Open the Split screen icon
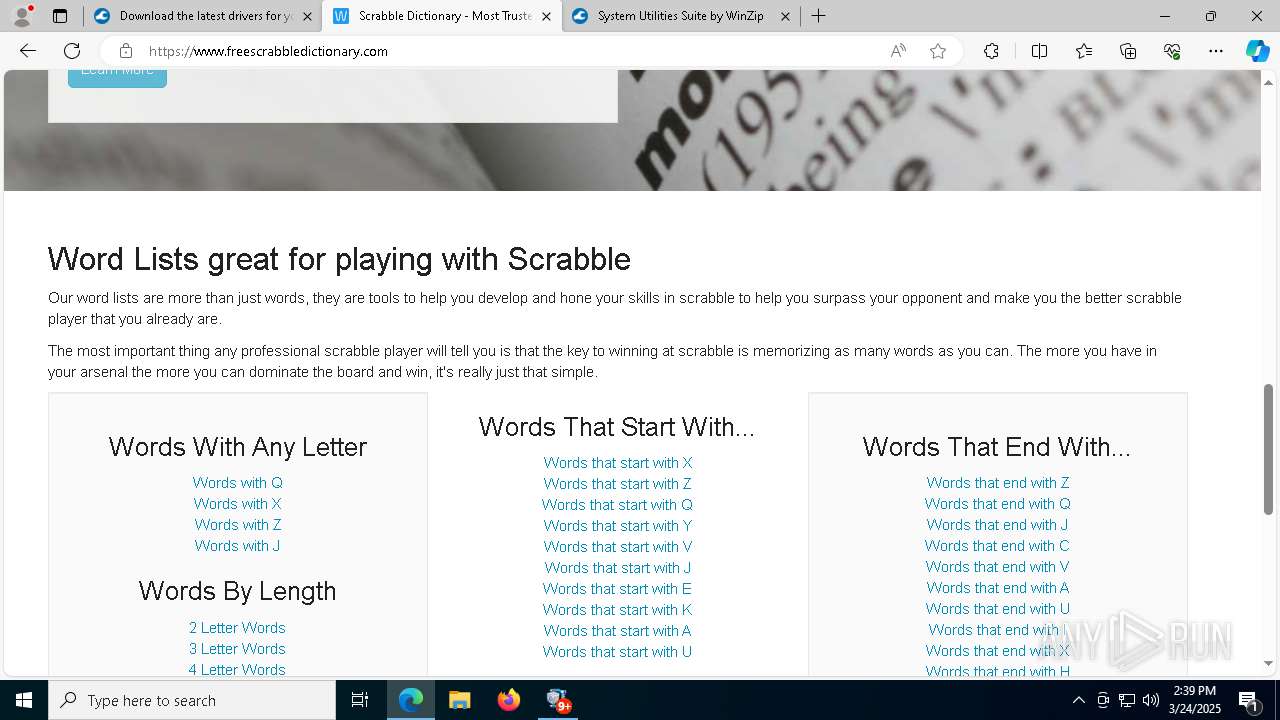Screen dimensions: 1280x720 [x=1039, y=51]
